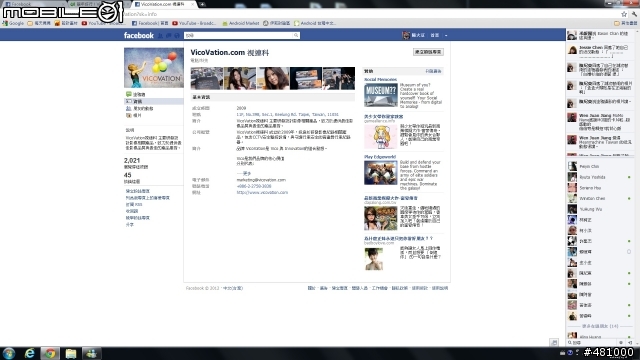Screen dimensions: 640x360
Task: Open the account dropdown arrow in the blue bar
Action: pos(446,36)
